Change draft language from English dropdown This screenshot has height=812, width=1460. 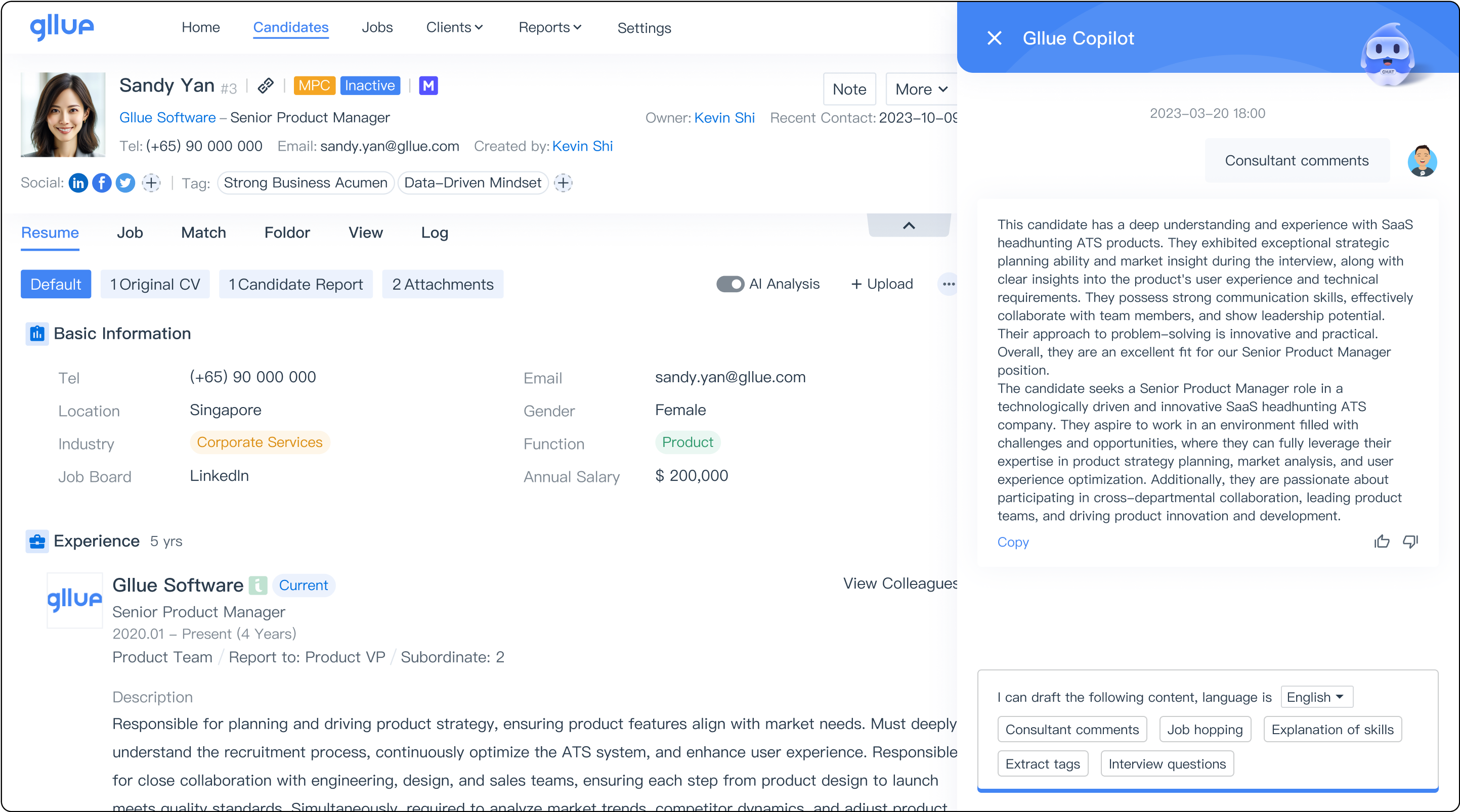pyautogui.click(x=1316, y=697)
